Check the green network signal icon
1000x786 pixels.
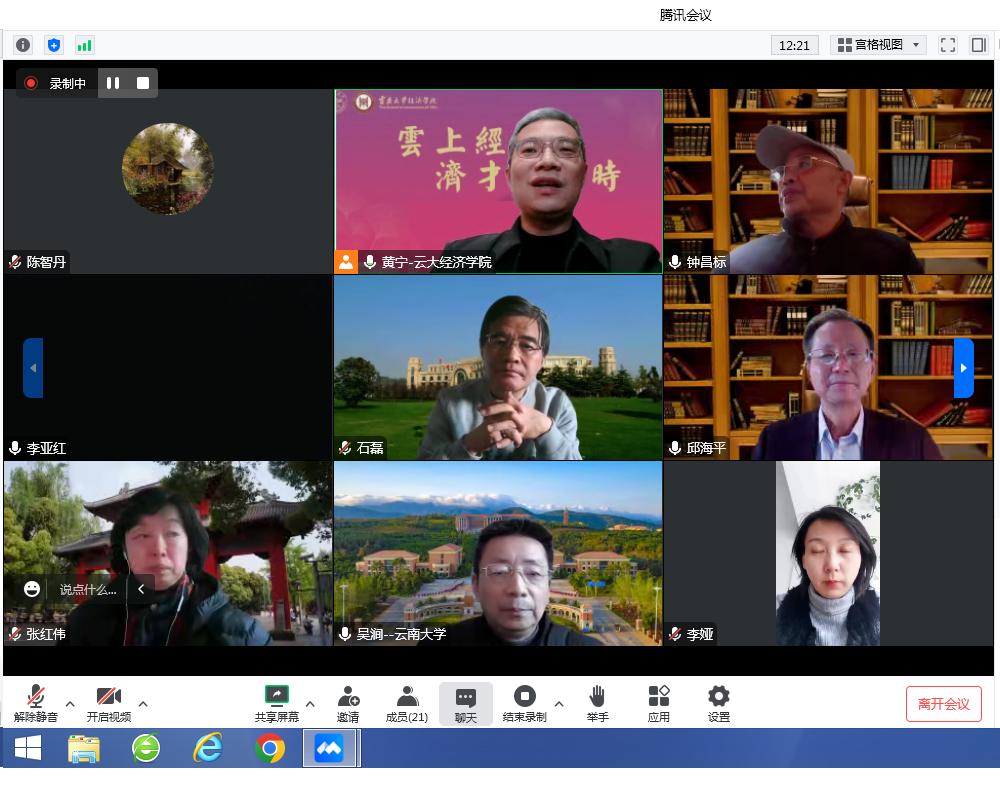[84, 45]
